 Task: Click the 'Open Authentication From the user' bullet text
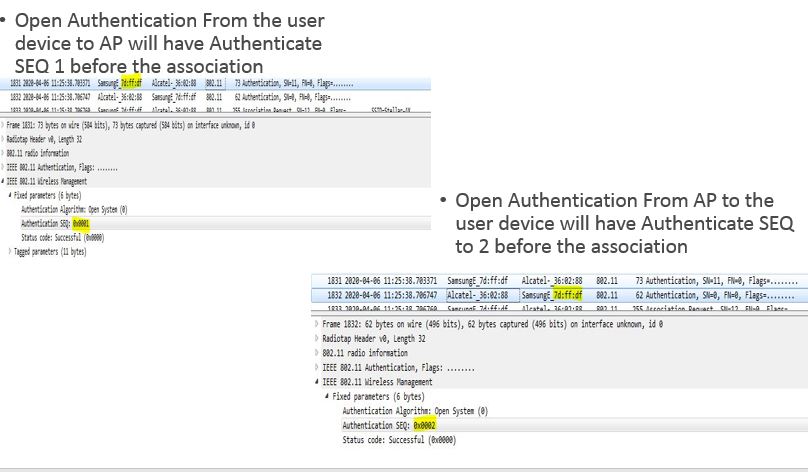click(x=170, y=43)
